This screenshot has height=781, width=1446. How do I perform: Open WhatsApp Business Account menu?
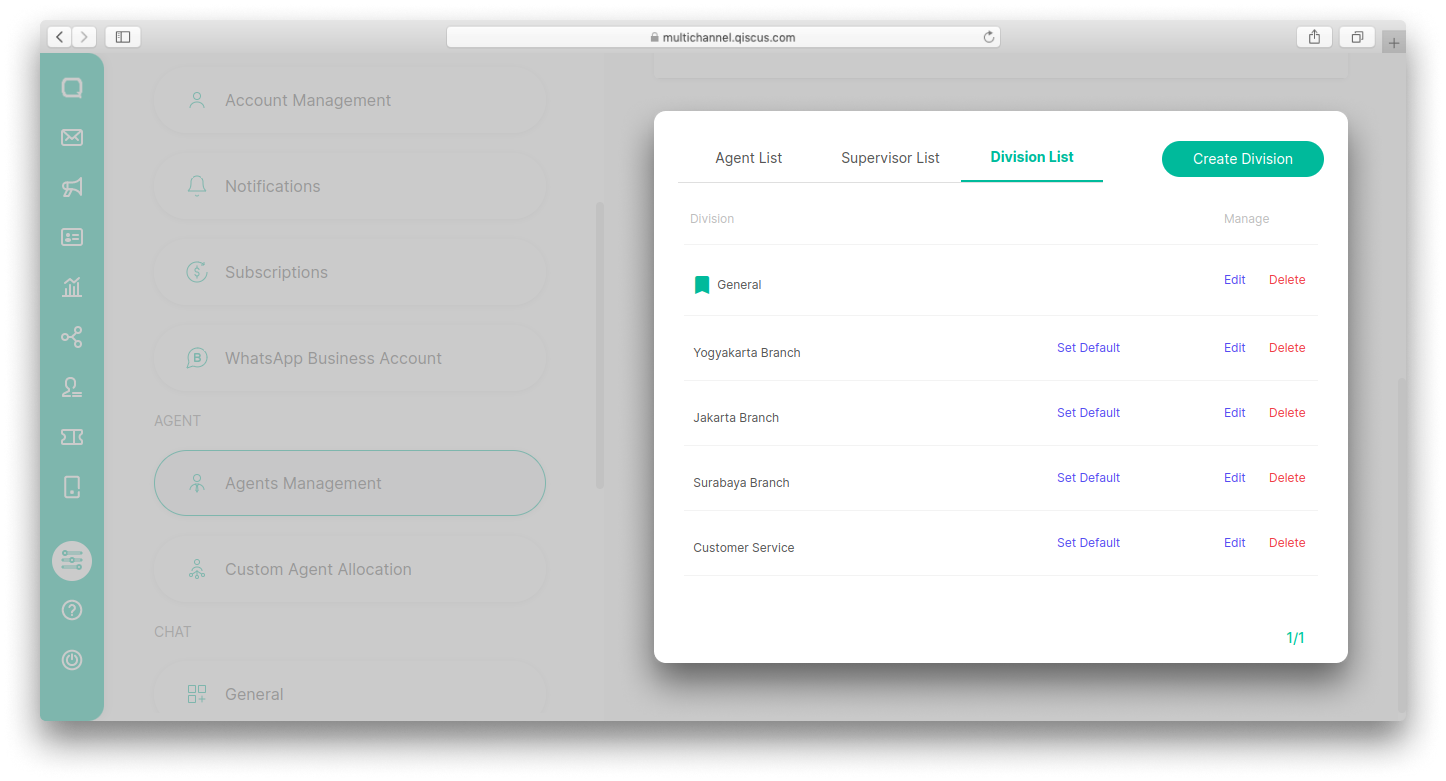point(350,358)
